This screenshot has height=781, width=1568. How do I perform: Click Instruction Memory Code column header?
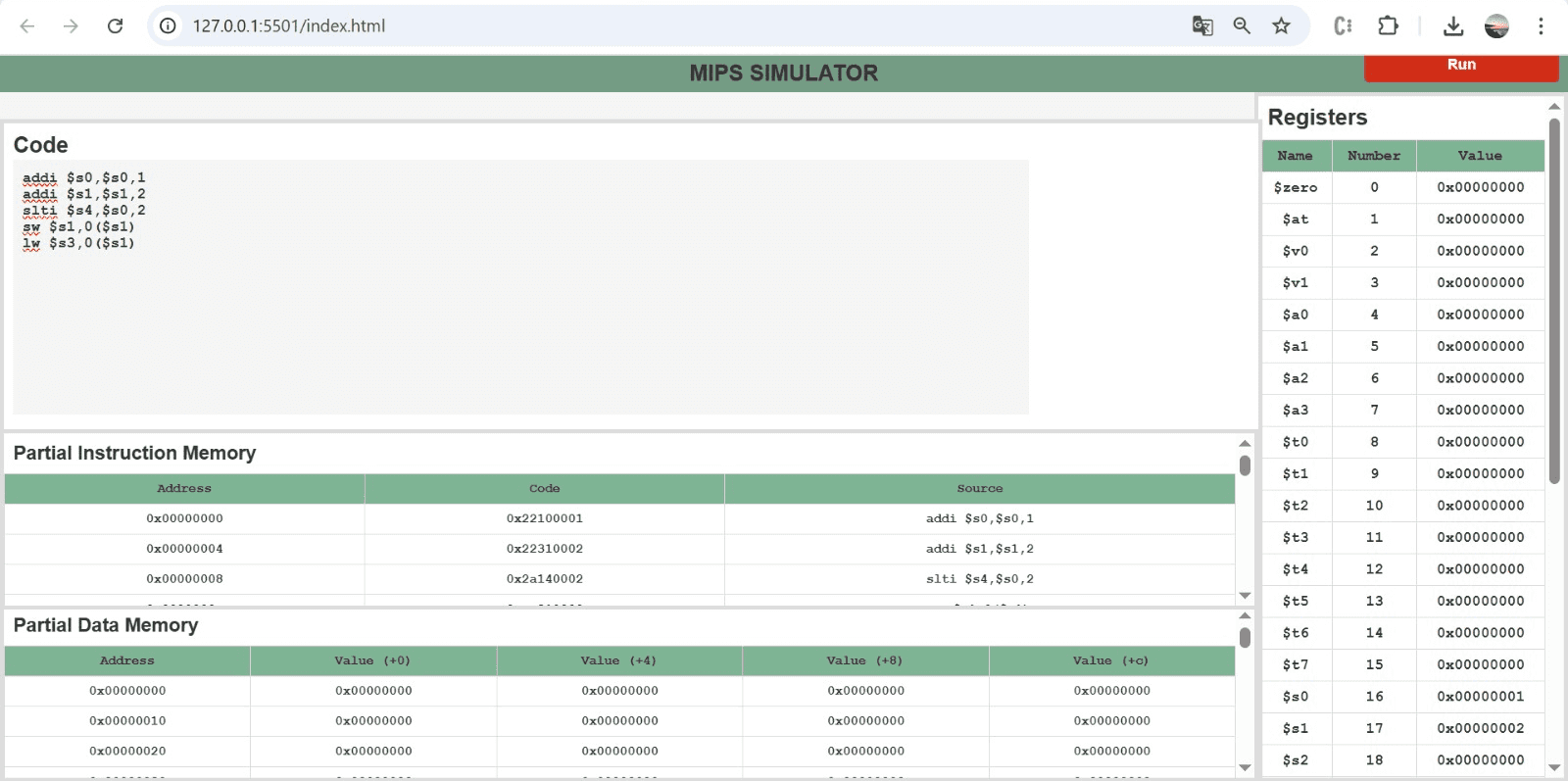click(x=545, y=489)
